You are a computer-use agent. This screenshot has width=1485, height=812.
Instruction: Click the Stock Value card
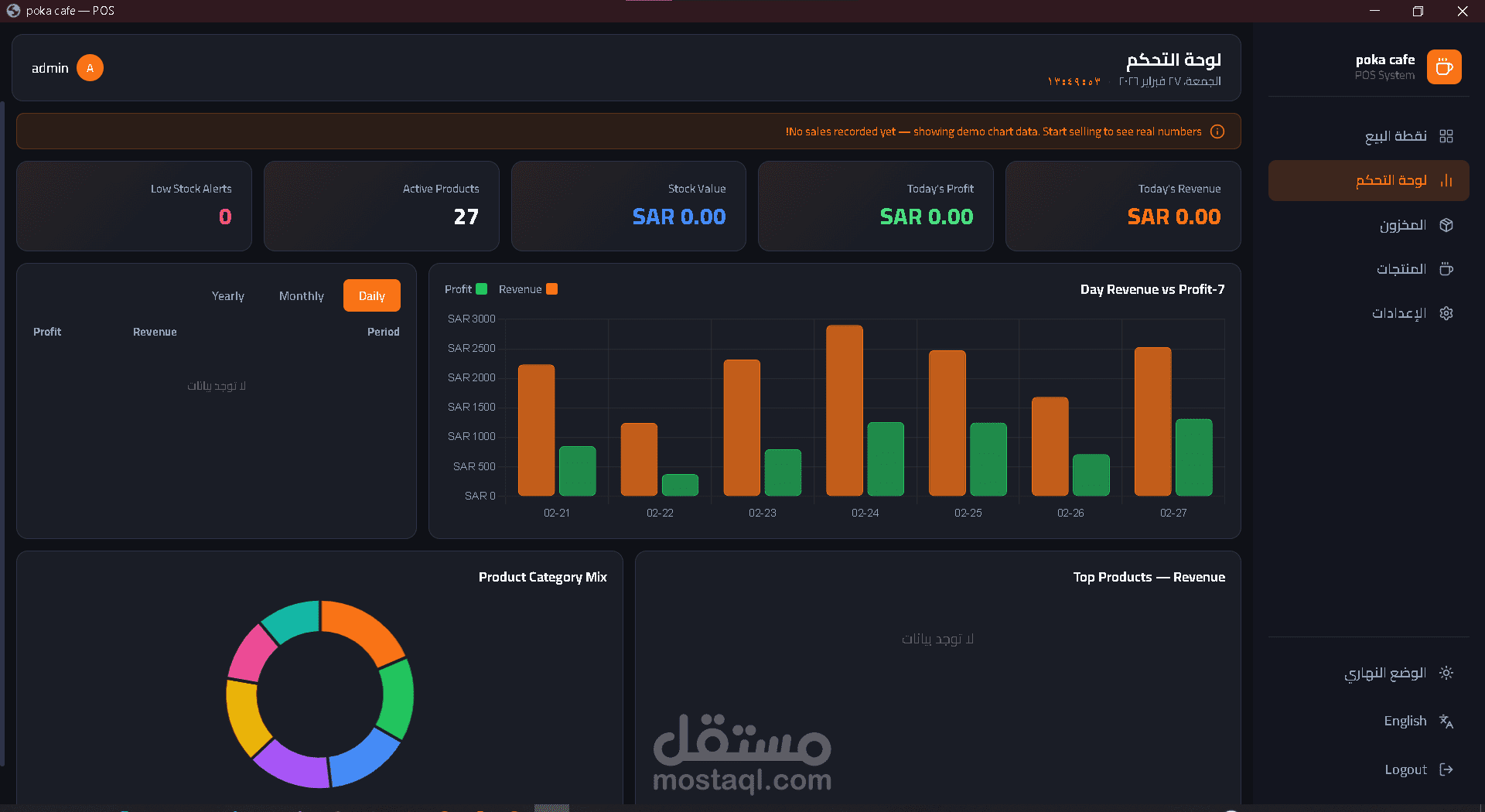629,206
